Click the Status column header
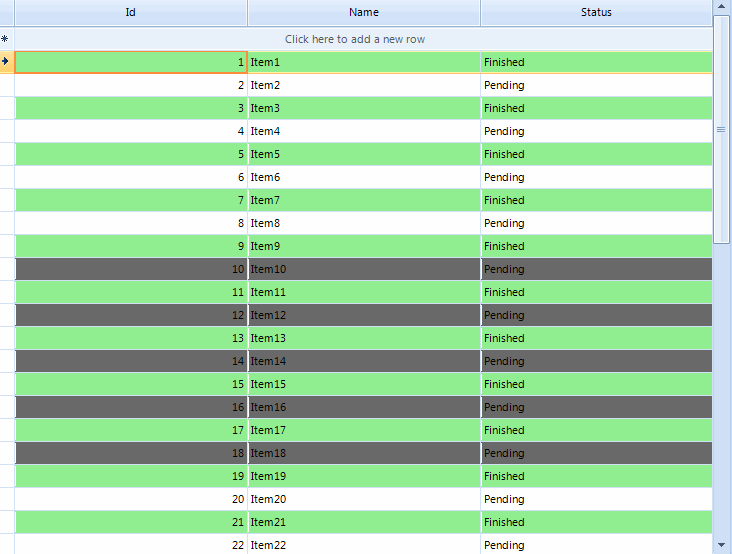 pyautogui.click(x=596, y=13)
